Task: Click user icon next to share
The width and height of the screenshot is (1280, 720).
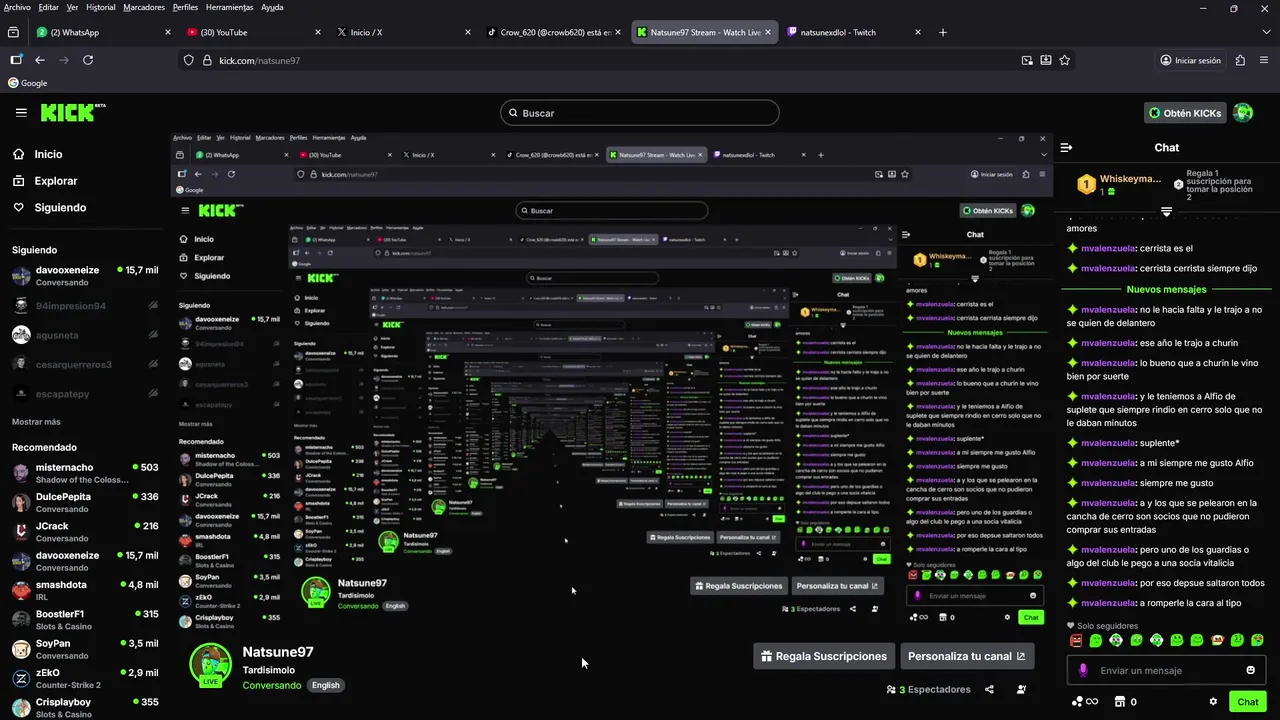Action: pos(1021,689)
